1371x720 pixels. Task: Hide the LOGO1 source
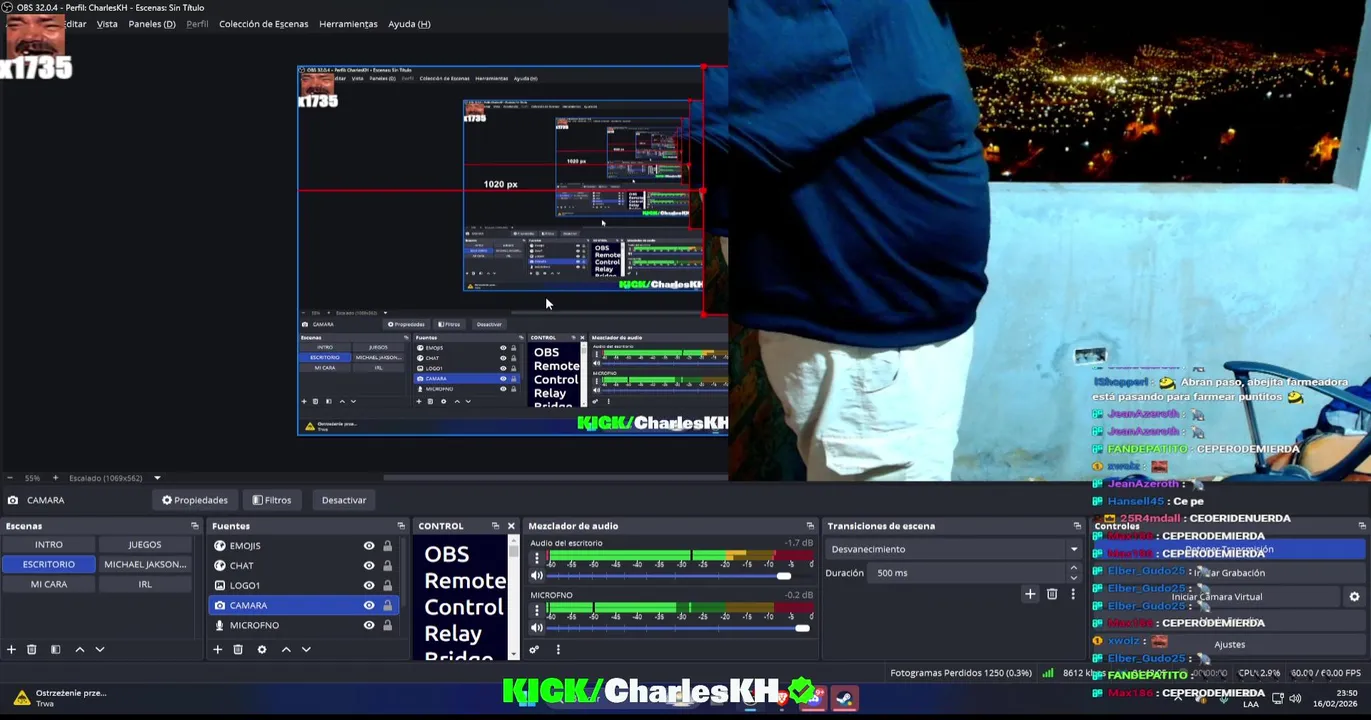pyautogui.click(x=369, y=586)
